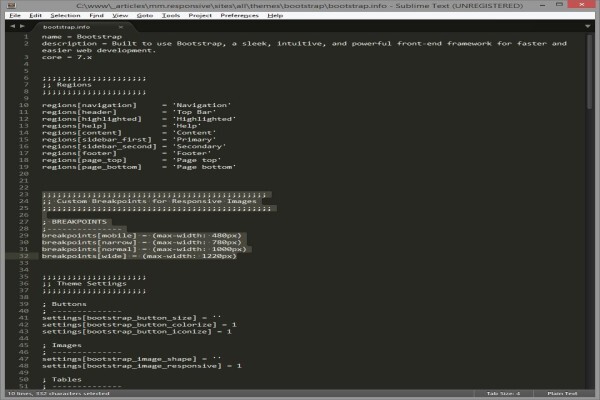The width and height of the screenshot is (600, 400).
Task: Click the selection status in status bar
Action: click(x=59, y=393)
